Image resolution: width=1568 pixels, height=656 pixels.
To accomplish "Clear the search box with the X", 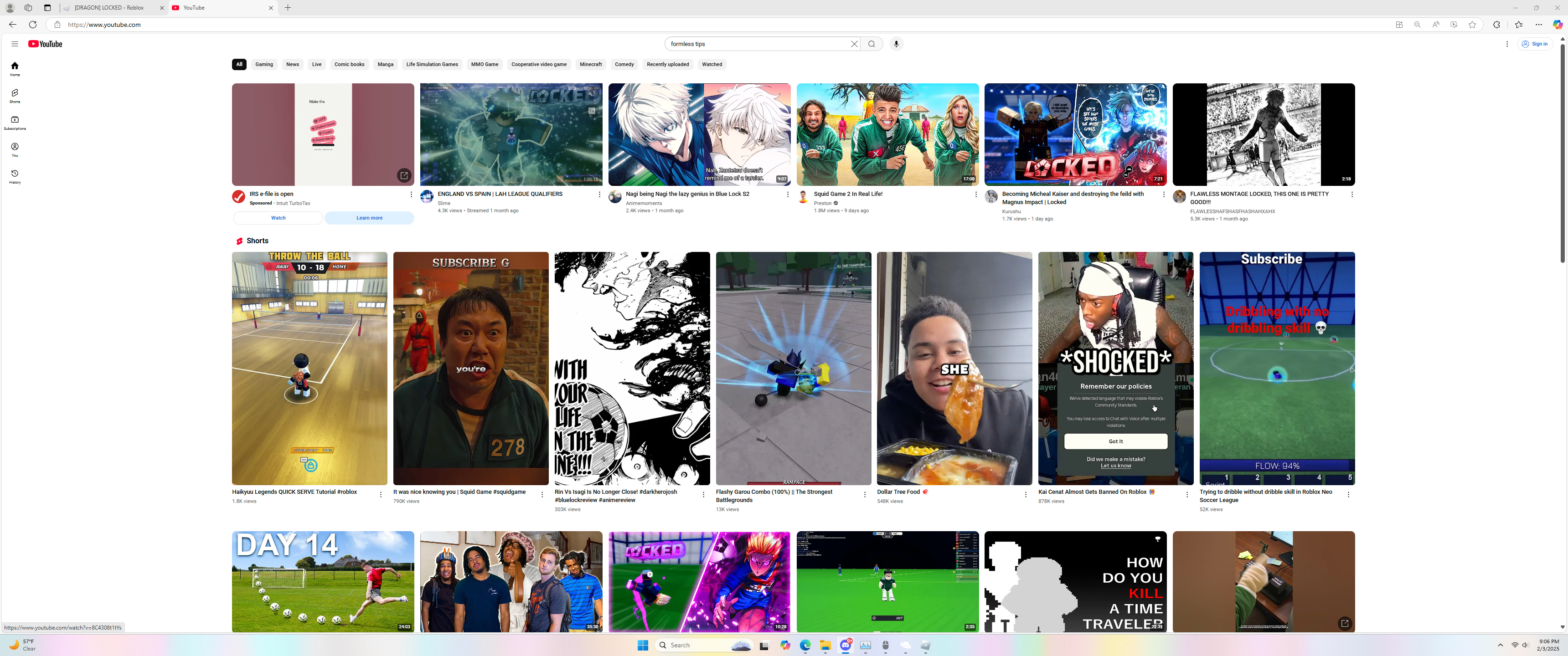I will tap(854, 44).
